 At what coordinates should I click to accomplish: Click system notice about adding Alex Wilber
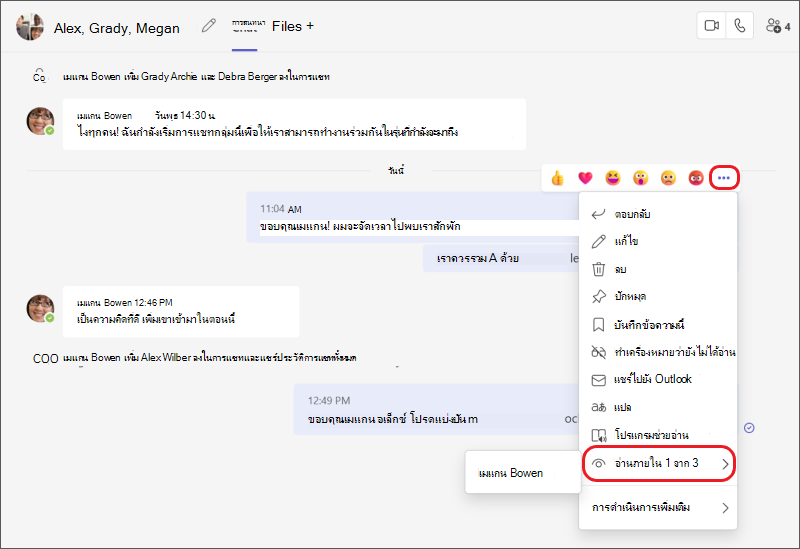point(210,358)
